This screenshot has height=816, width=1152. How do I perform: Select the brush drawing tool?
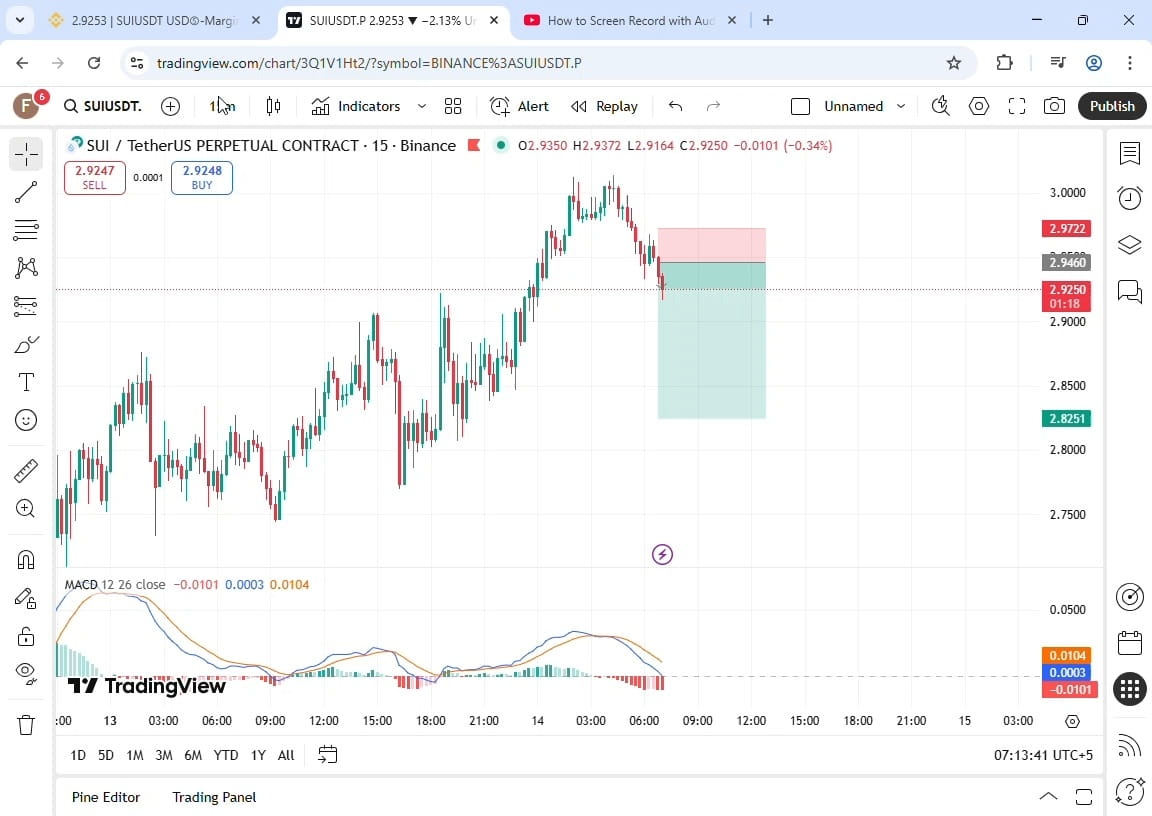point(26,344)
